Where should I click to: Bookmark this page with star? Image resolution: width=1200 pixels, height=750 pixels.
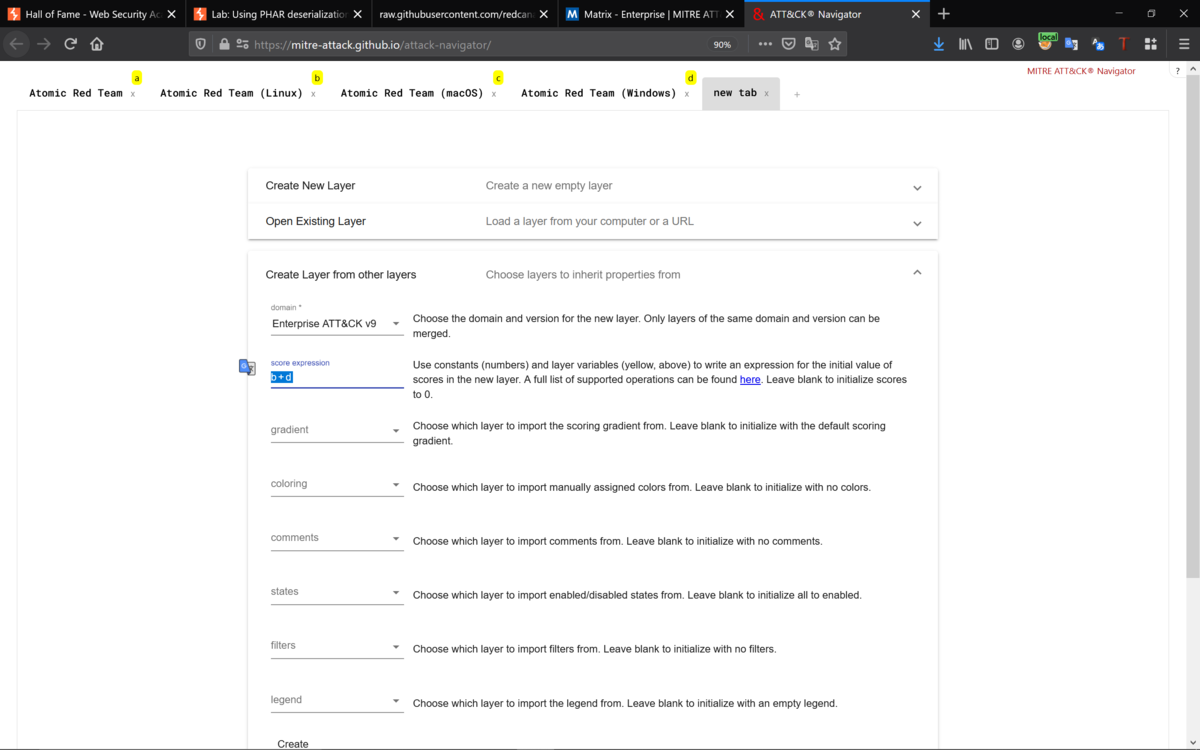(835, 44)
